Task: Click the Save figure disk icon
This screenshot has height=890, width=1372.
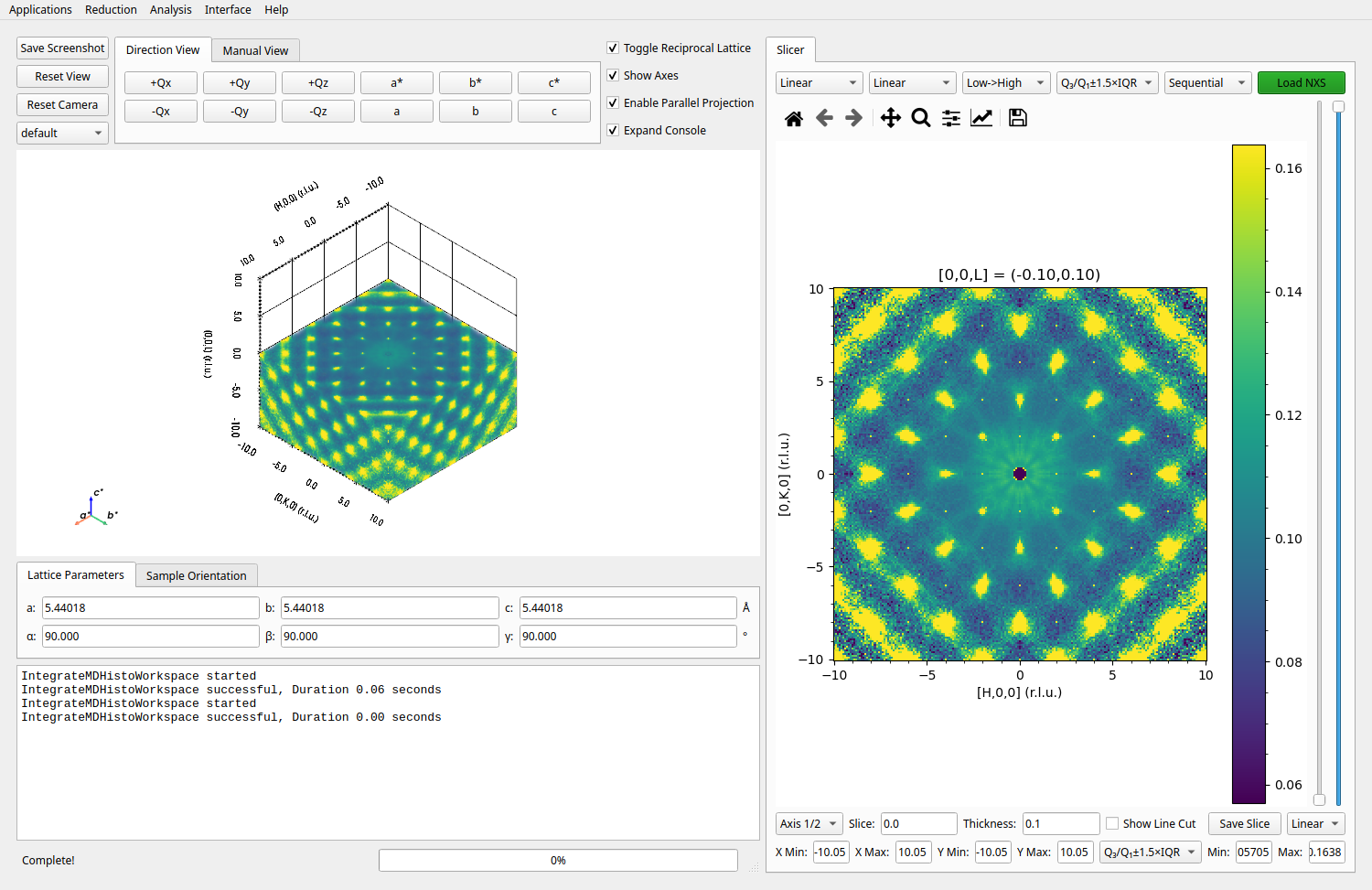Action: 1018,118
